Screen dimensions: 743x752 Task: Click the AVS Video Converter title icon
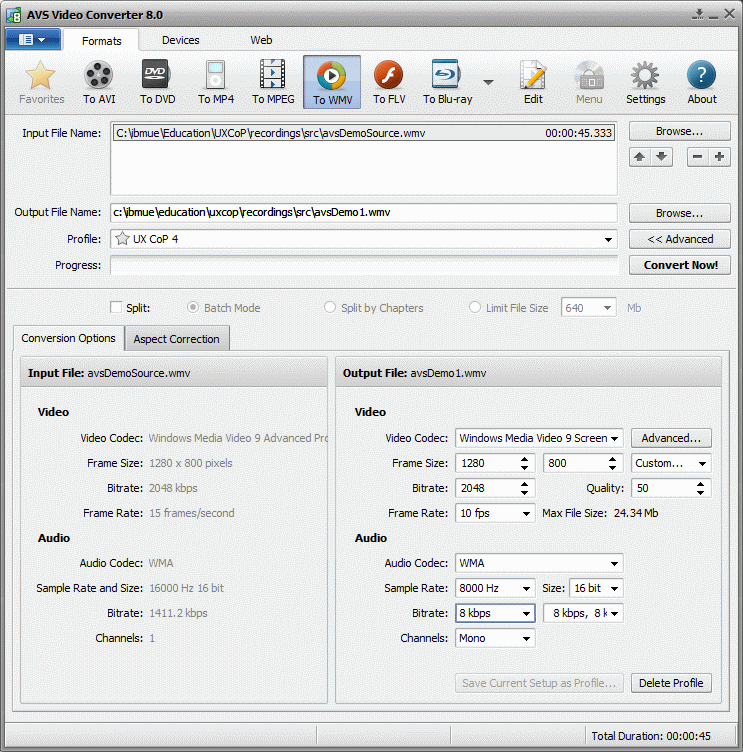point(13,15)
